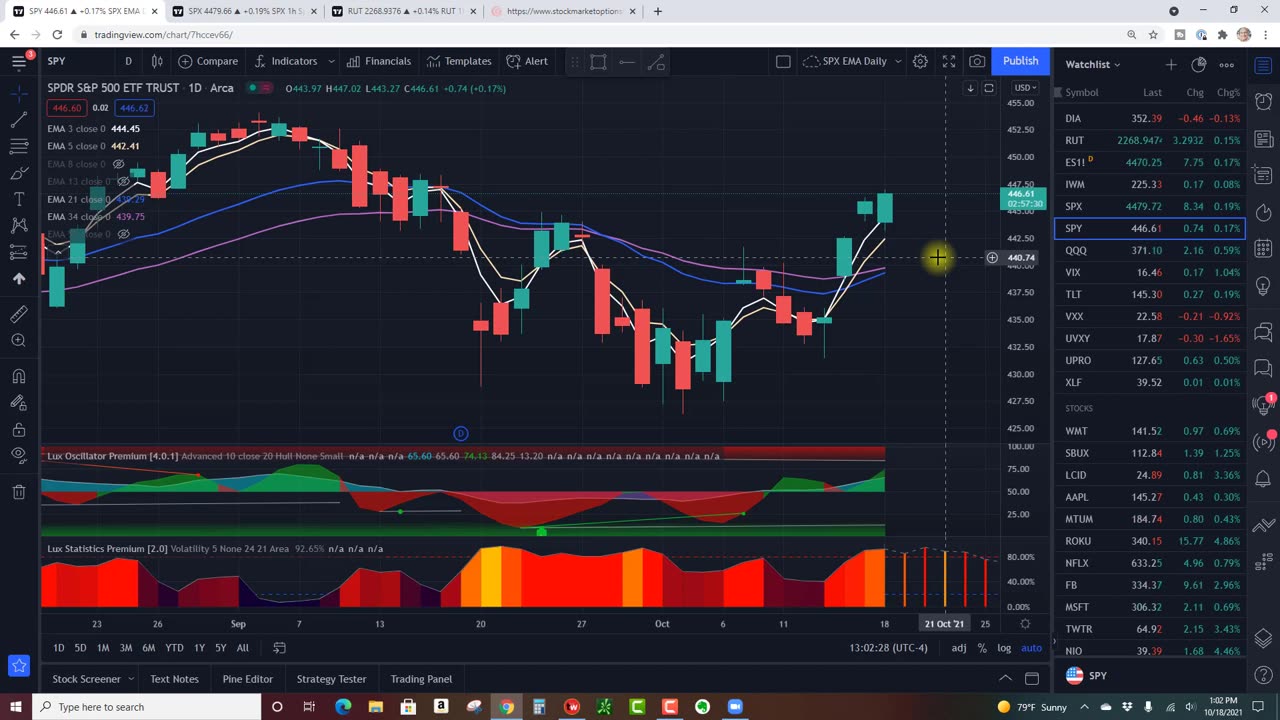This screenshot has width=1280, height=720.
Task: Select the crosshair cursor tool
Action: point(19,94)
